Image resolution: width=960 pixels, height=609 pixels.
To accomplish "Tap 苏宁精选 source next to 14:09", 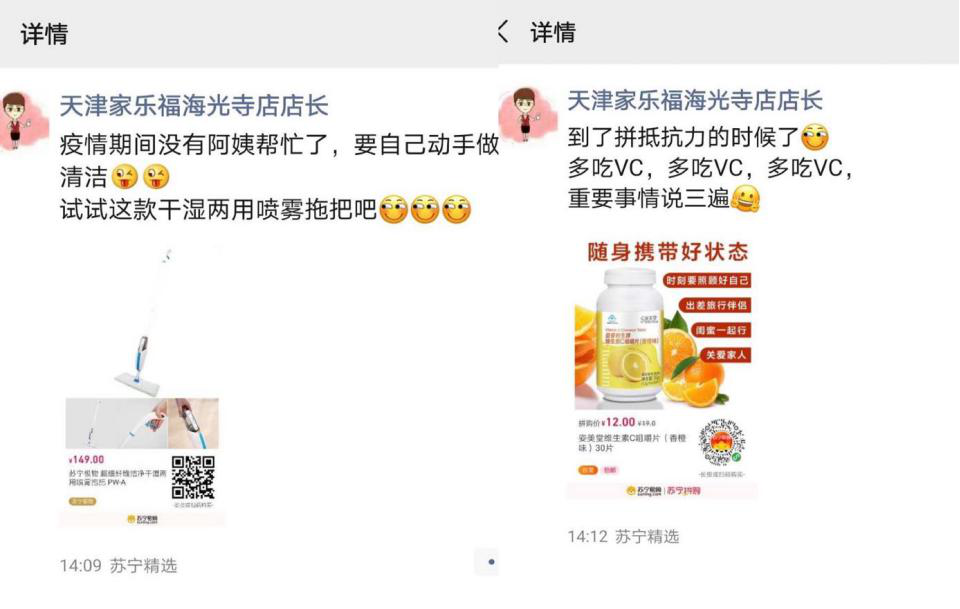I will [143, 566].
